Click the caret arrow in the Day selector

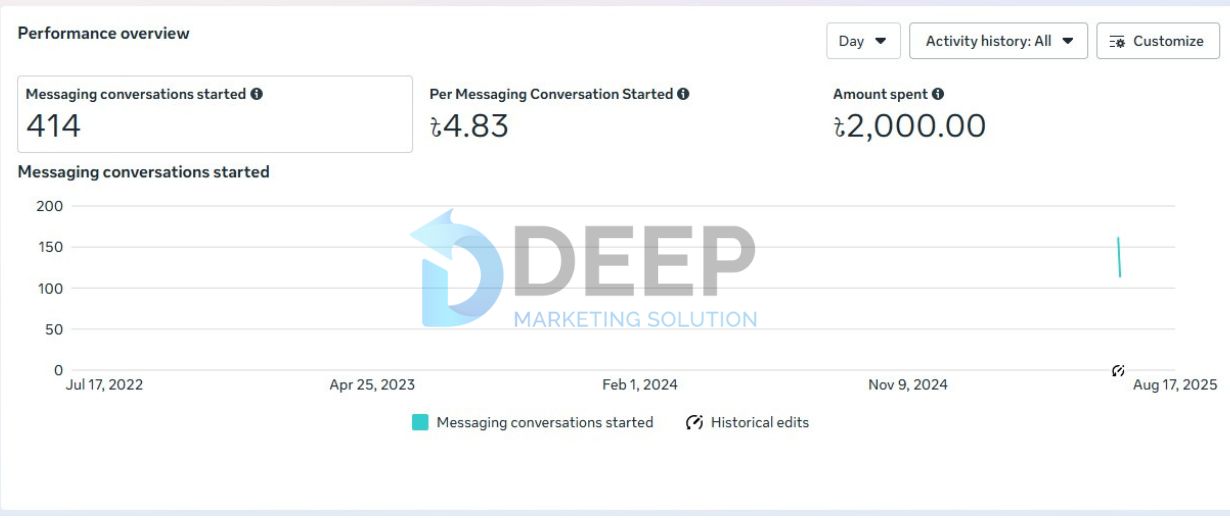coord(881,41)
